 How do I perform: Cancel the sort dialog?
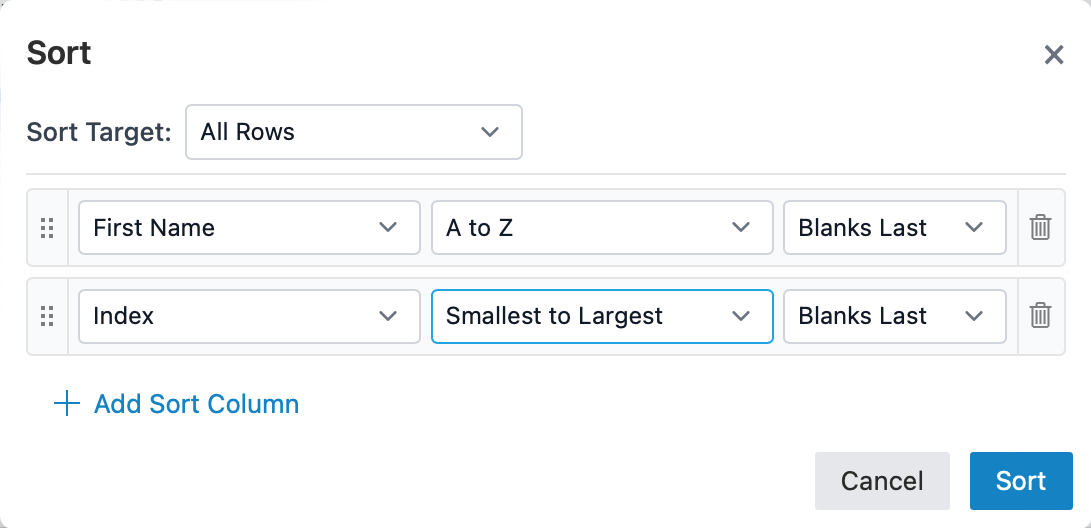click(882, 481)
